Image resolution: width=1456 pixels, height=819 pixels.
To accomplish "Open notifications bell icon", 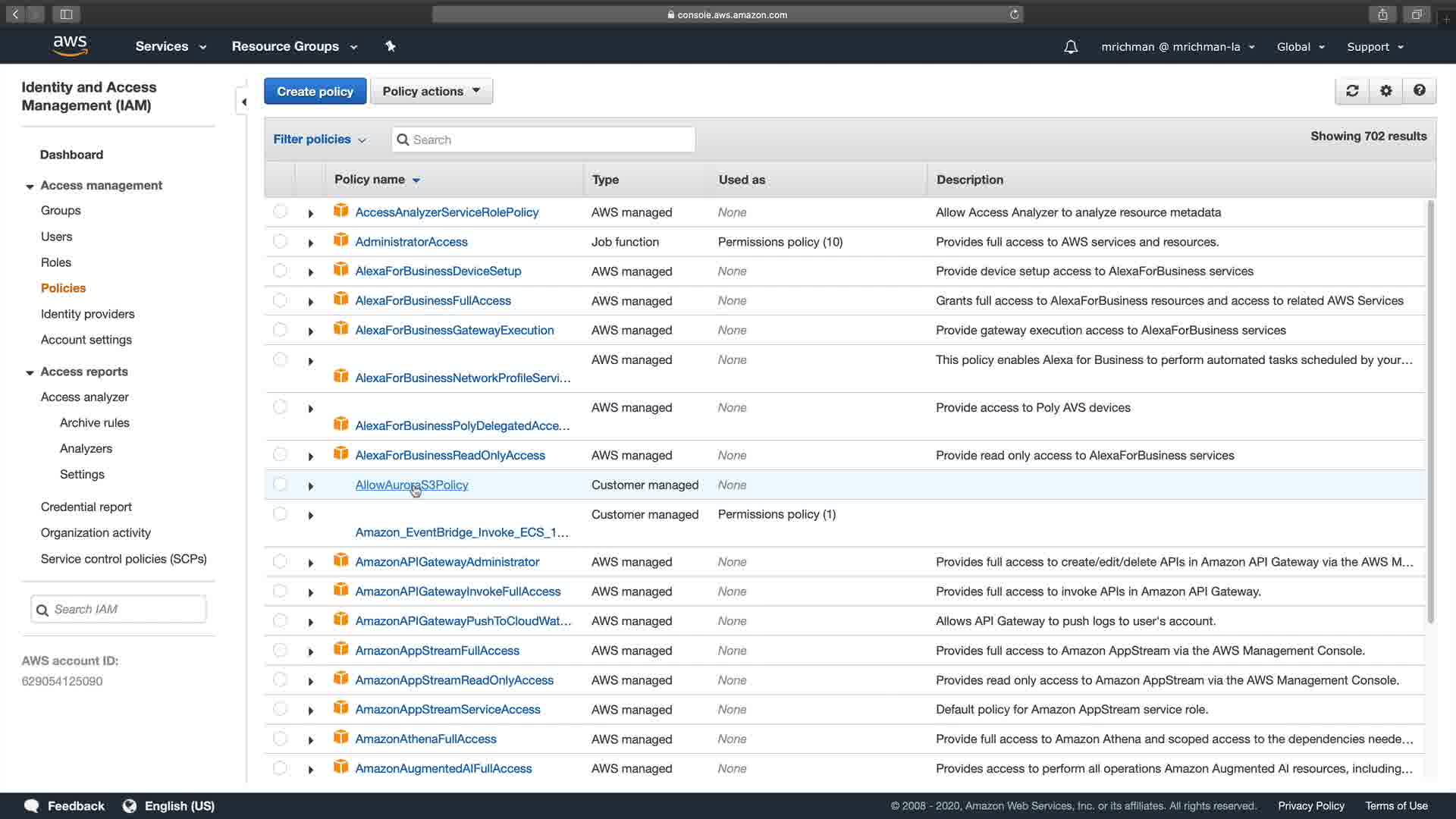I will click(1071, 47).
